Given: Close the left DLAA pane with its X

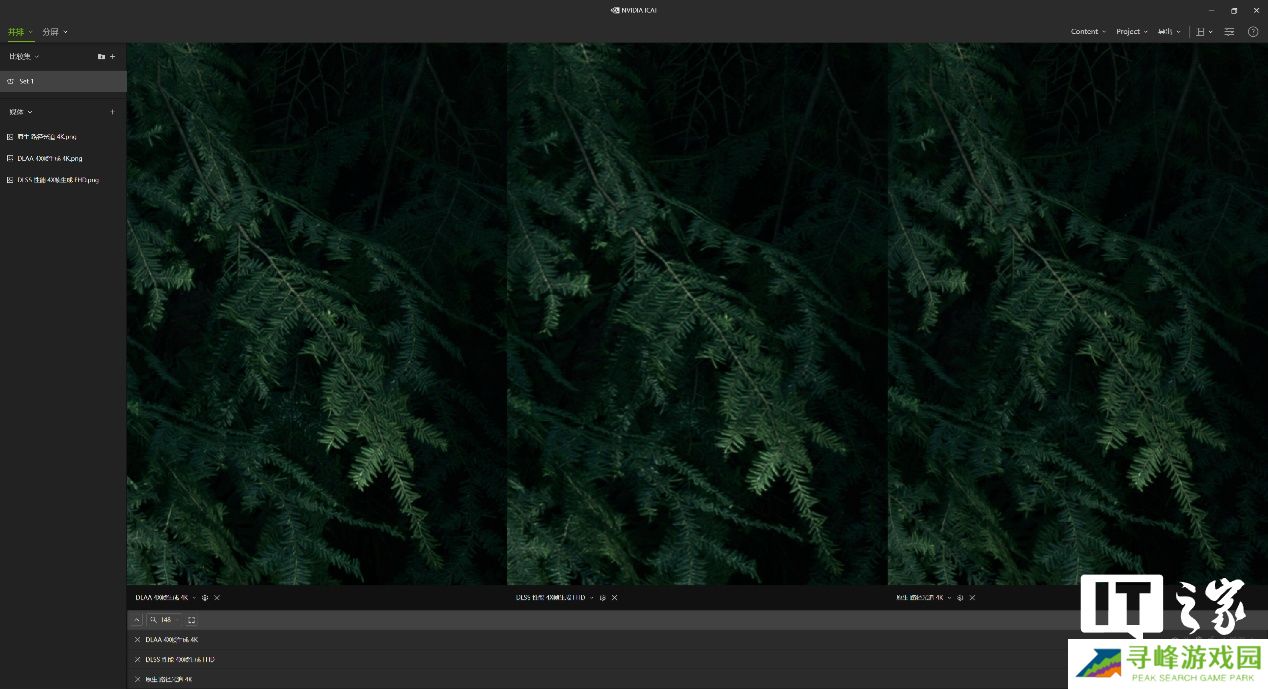Looking at the screenshot, I should point(217,598).
